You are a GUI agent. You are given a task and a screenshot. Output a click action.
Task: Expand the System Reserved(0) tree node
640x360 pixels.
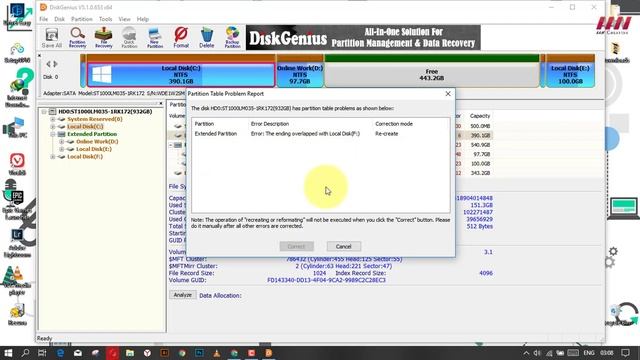tap(53, 119)
